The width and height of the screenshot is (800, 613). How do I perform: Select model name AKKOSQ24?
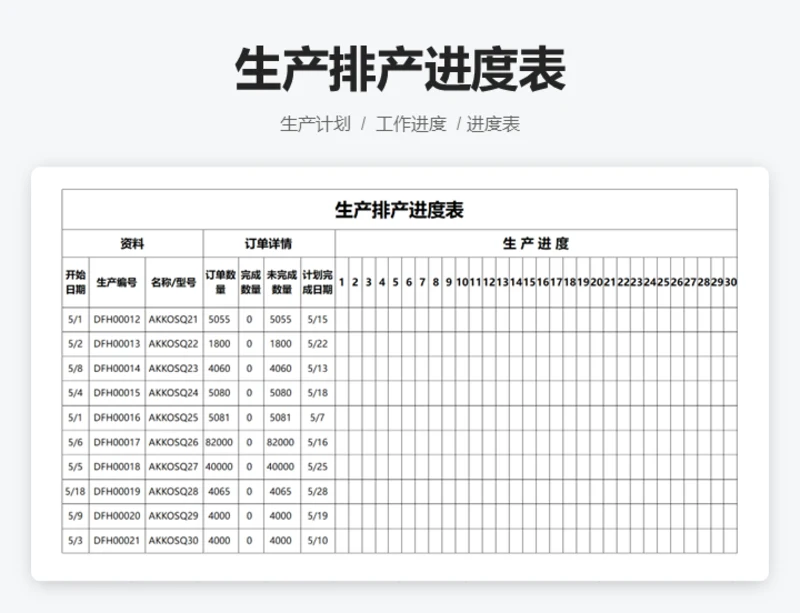pyautogui.click(x=173, y=393)
